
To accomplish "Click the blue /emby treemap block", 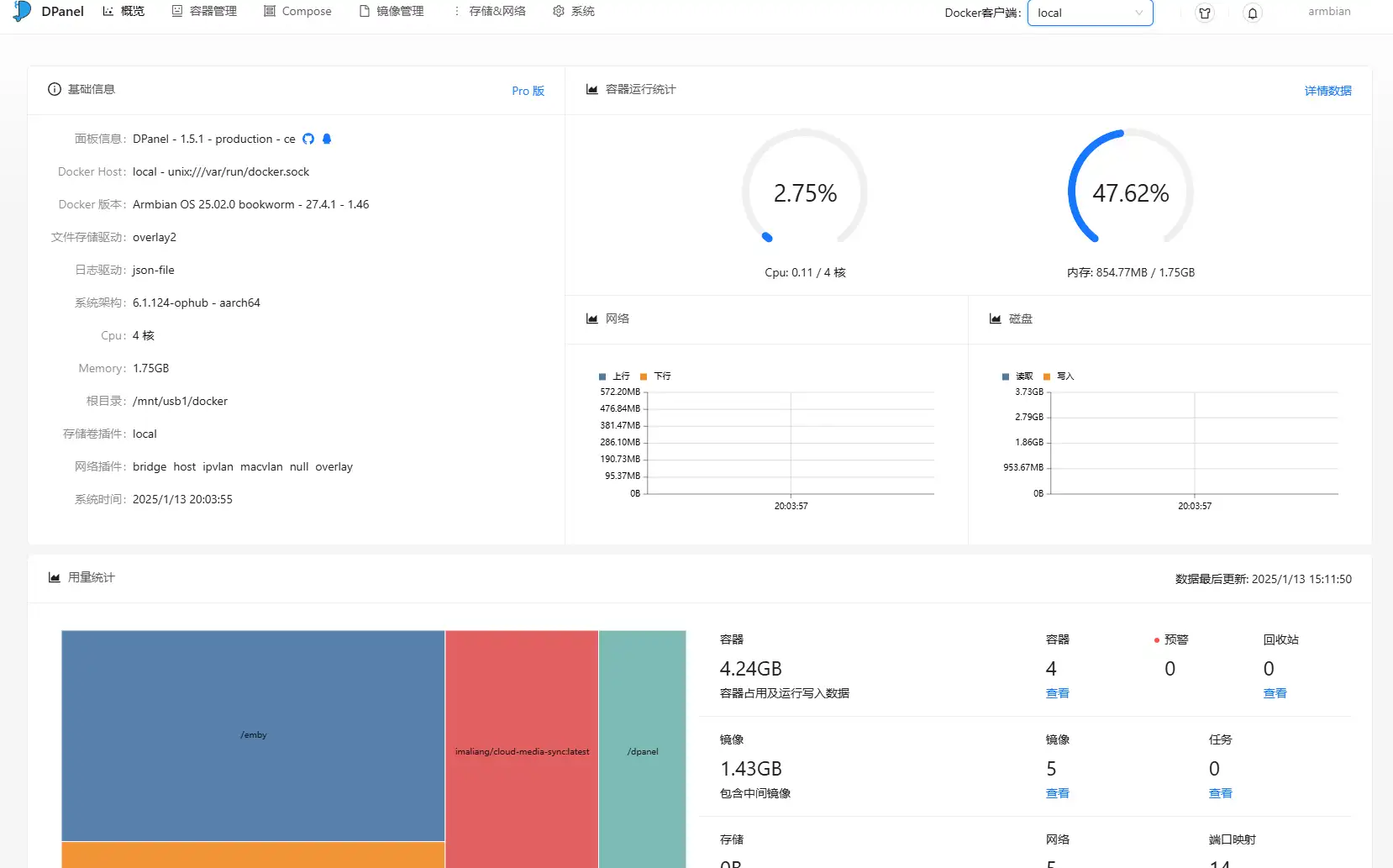I will (x=253, y=734).
